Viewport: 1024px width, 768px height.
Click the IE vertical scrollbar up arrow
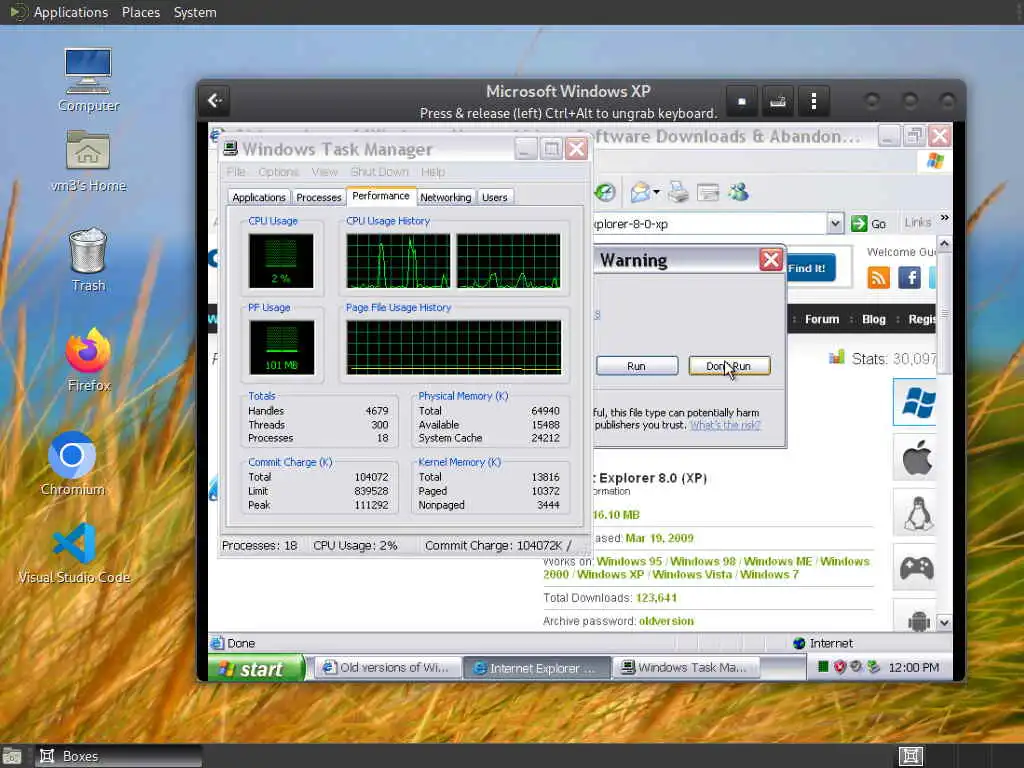pos(944,244)
